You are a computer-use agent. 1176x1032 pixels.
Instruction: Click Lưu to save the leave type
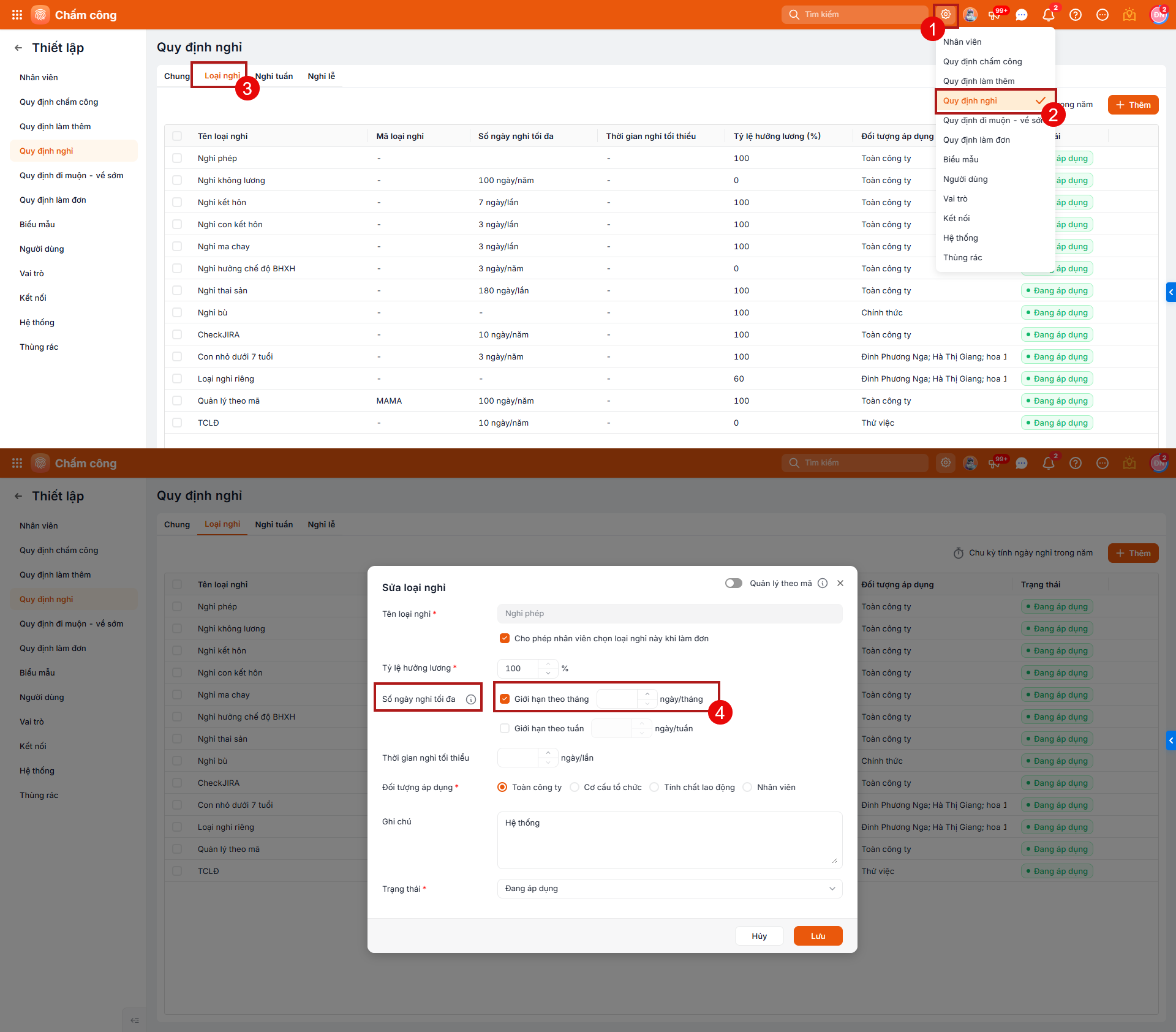pos(818,936)
